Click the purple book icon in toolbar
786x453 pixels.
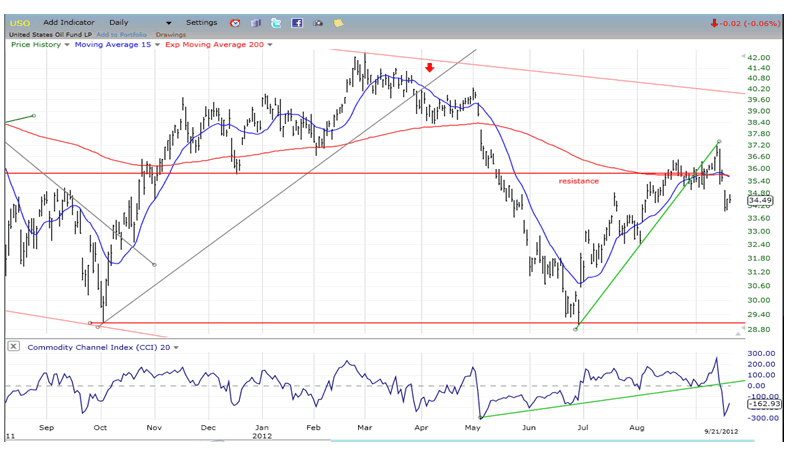(255, 22)
